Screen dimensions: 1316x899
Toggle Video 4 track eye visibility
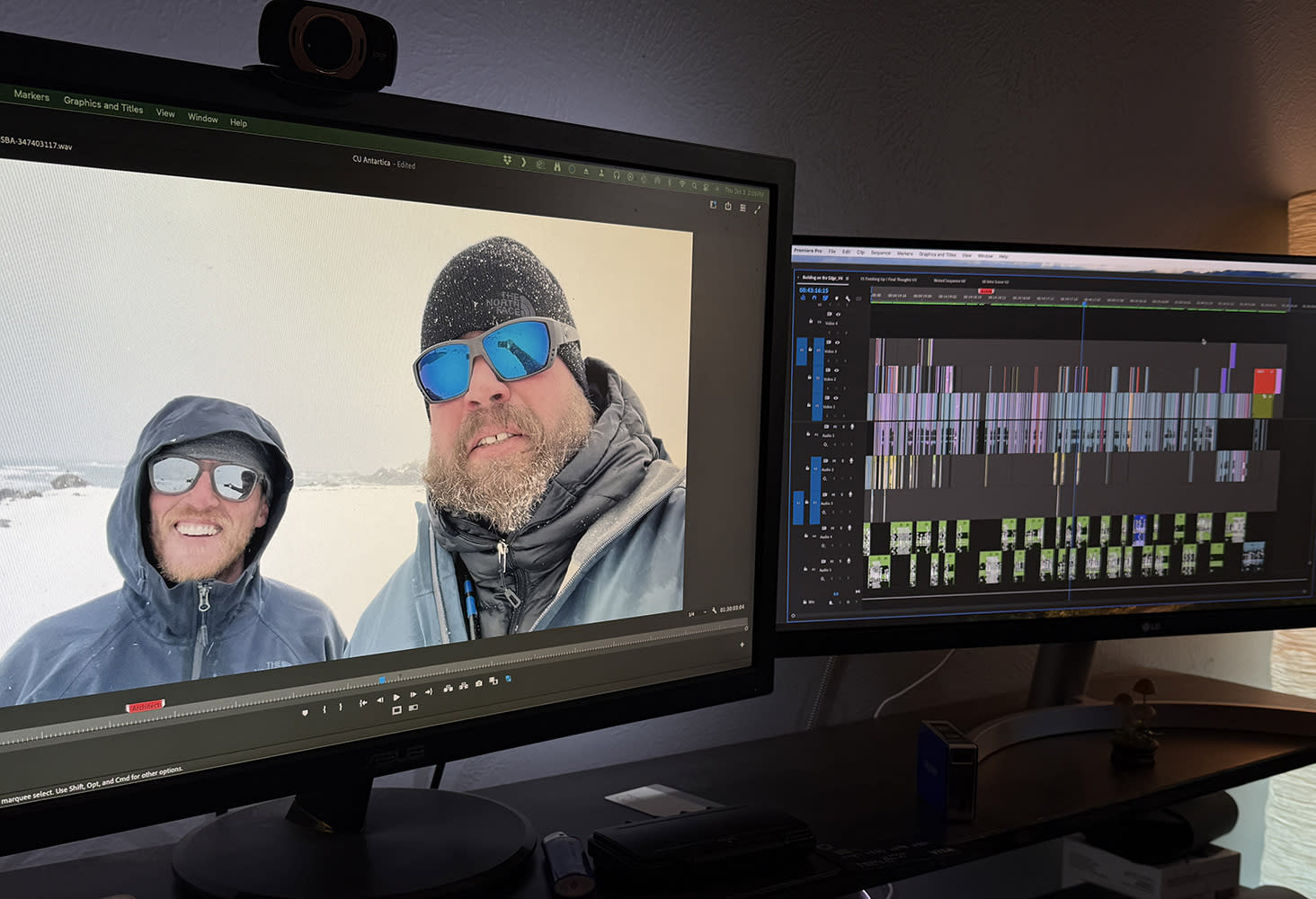click(838, 314)
